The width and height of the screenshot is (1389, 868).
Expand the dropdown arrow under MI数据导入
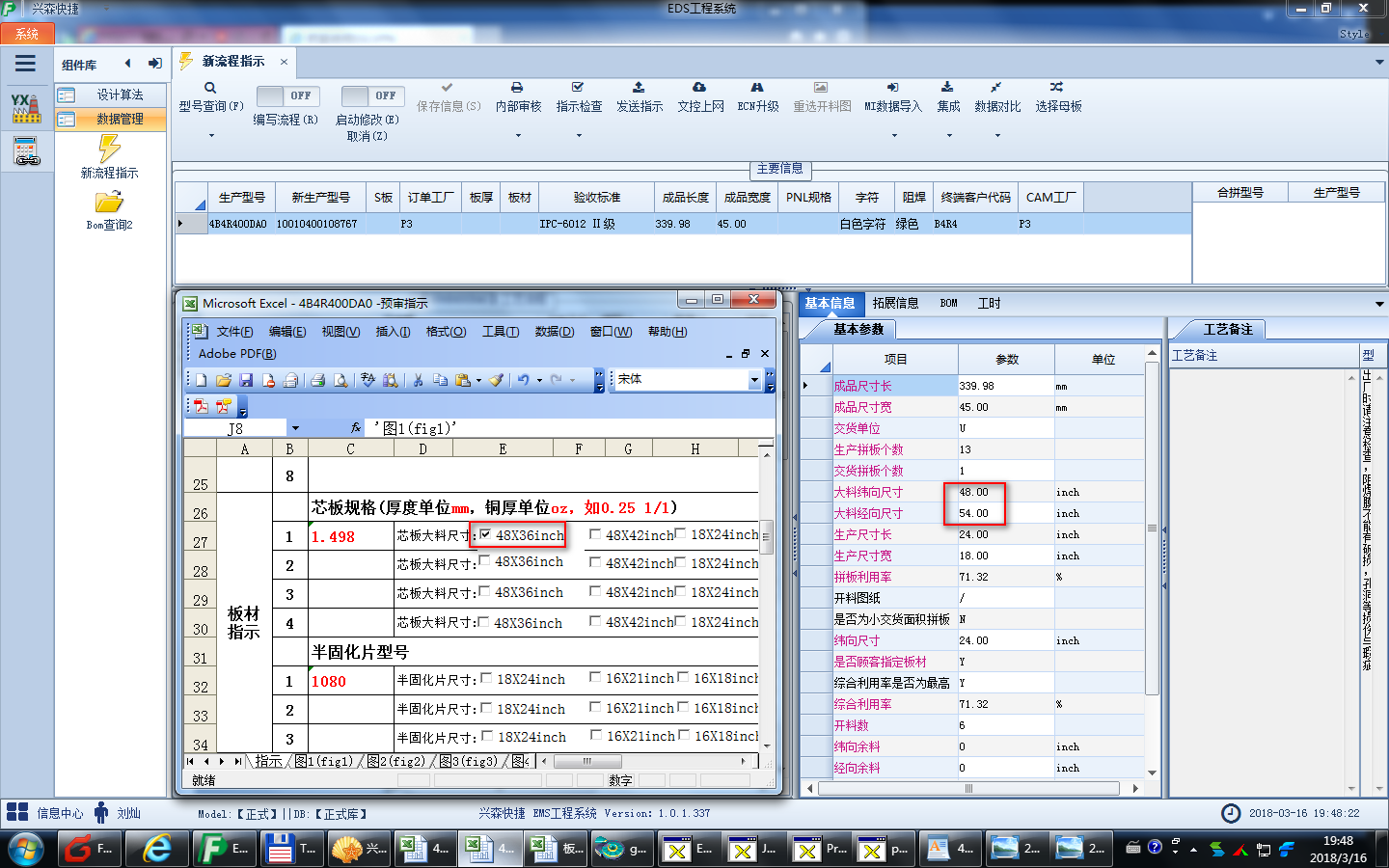pyautogui.click(x=893, y=135)
